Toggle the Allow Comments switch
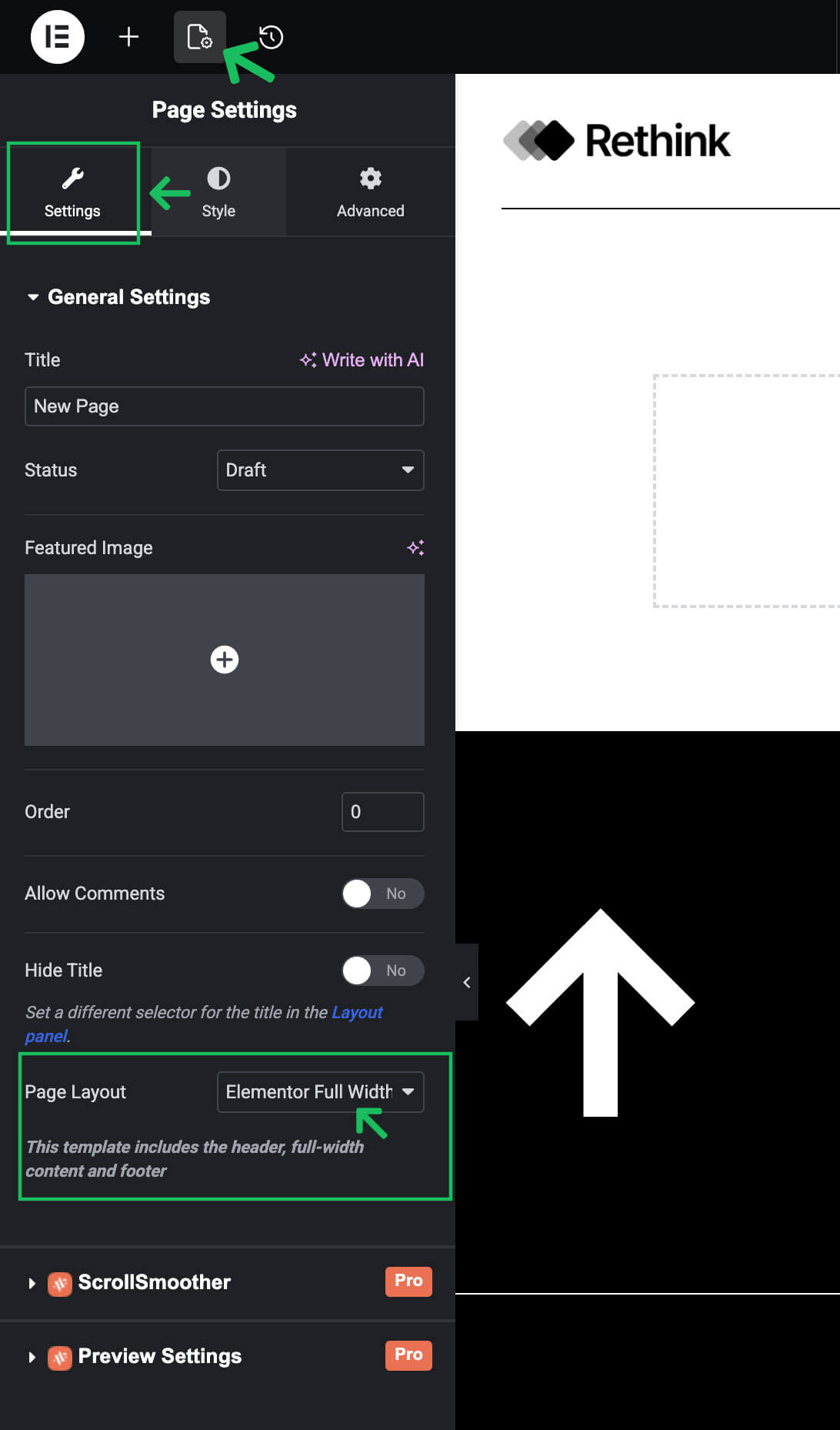The image size is (840, 1430). tap(382, 894)
